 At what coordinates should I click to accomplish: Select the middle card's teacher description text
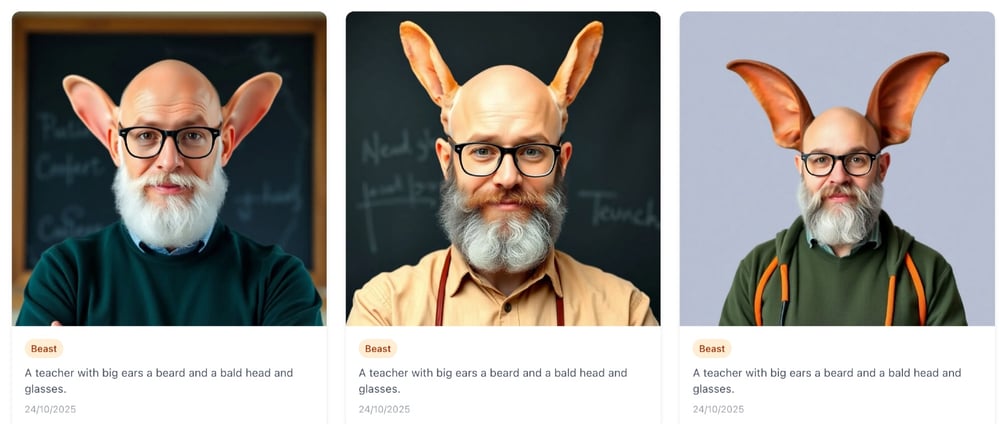coord(493,381)
